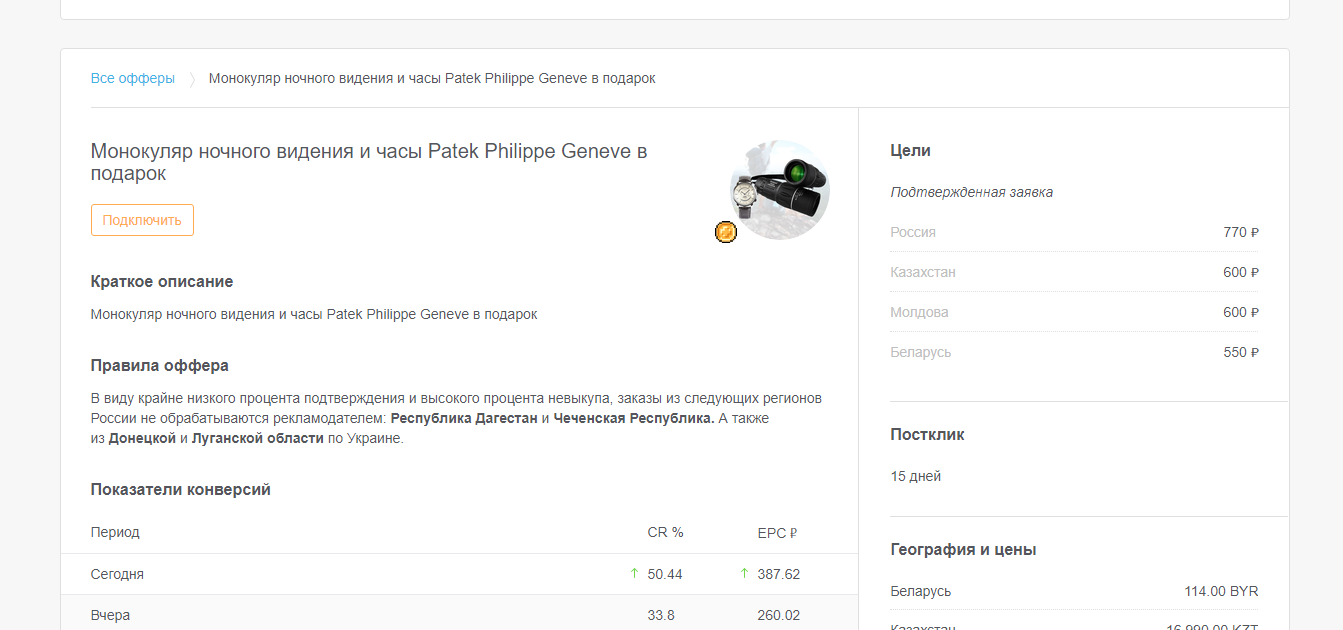The width and height of the screenshot is (1343, 630).
Task: Click the Правила оффера heading
Action: 160,366
